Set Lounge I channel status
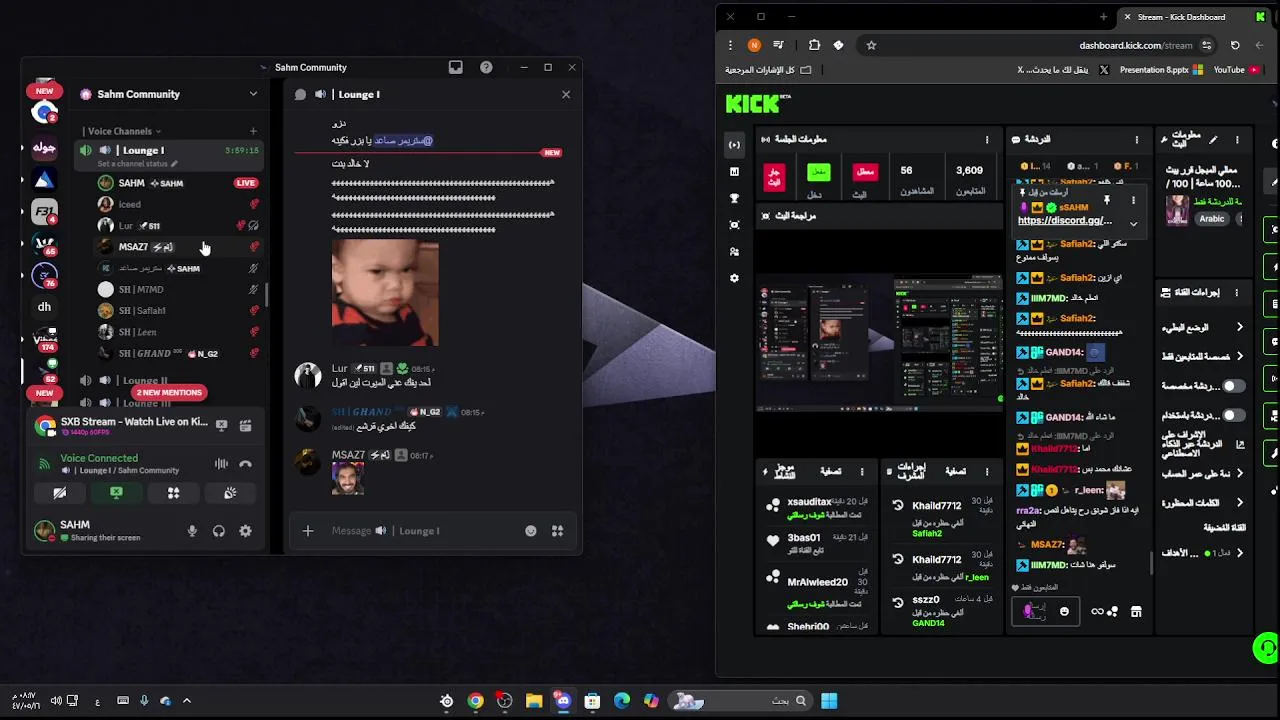Screen dimensions: 1280x720 [138, 164]
